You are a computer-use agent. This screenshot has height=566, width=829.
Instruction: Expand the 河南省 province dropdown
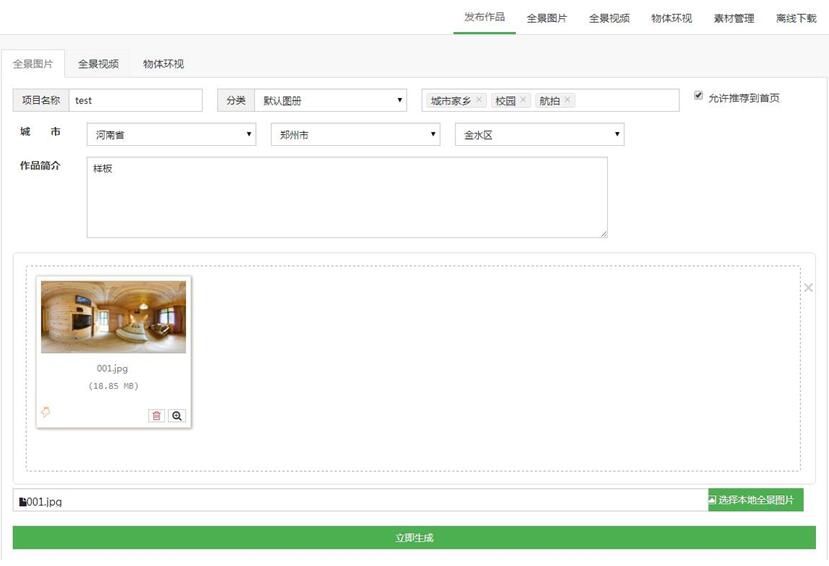[x=171, y=134]
